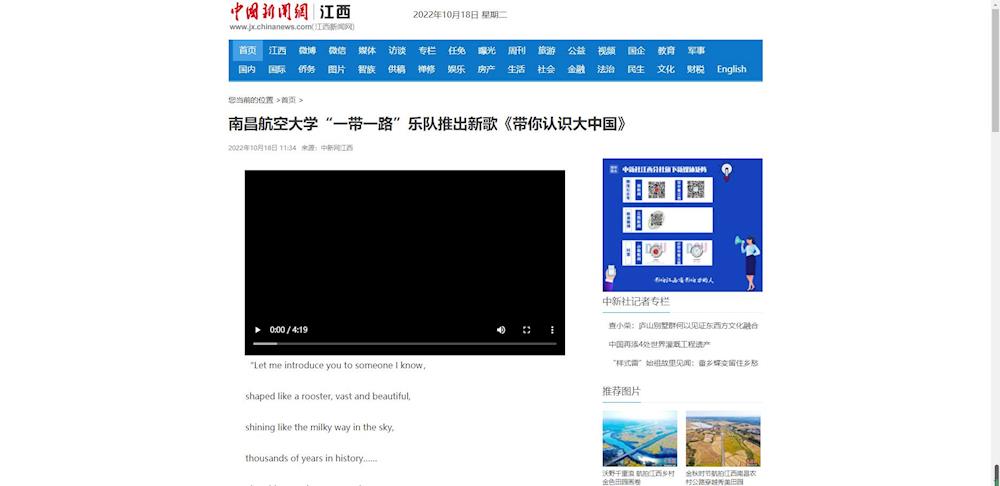Open the blue QR code promotional banner
Screen dimensions: 1000x486
pos(682,225)
